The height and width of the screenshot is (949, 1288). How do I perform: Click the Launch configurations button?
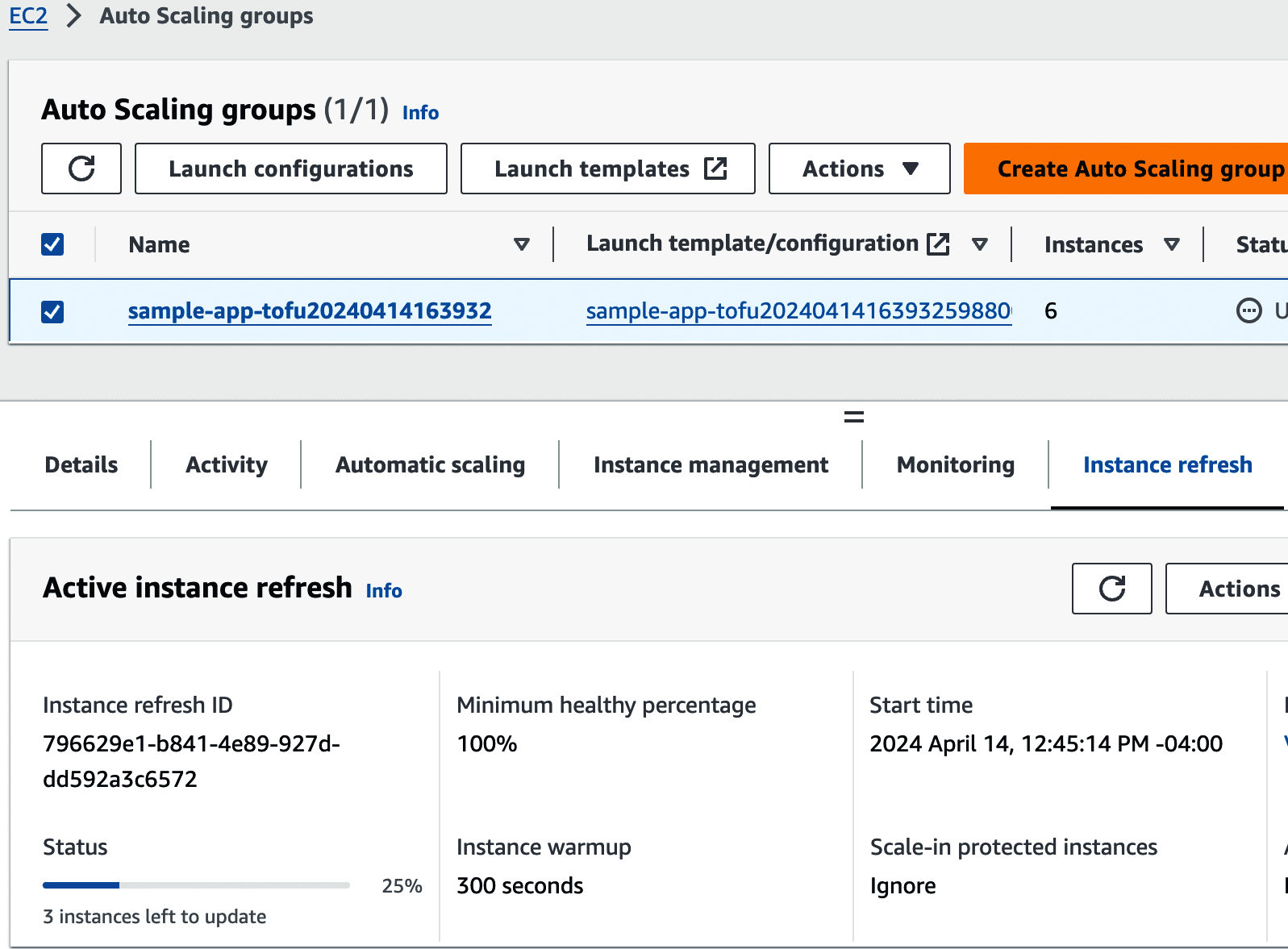pos(291,169)
